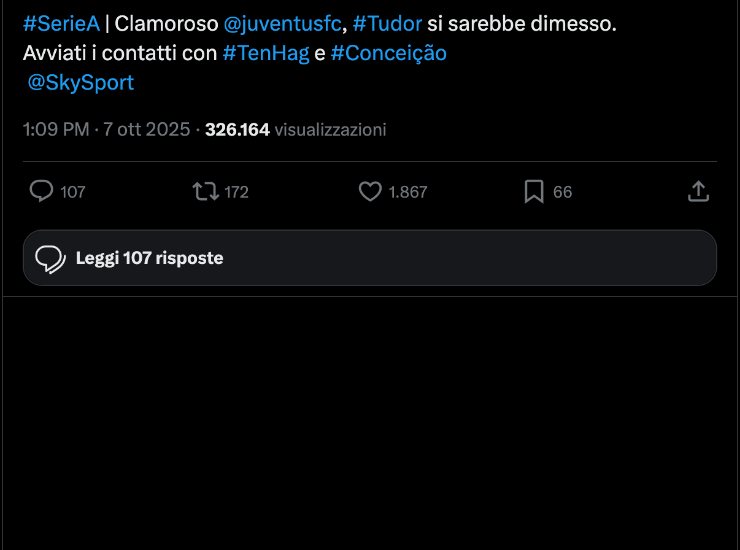This screenshot has width=740, height=550.
Task: Open the #SerieA hashtag
Action: 61,24
